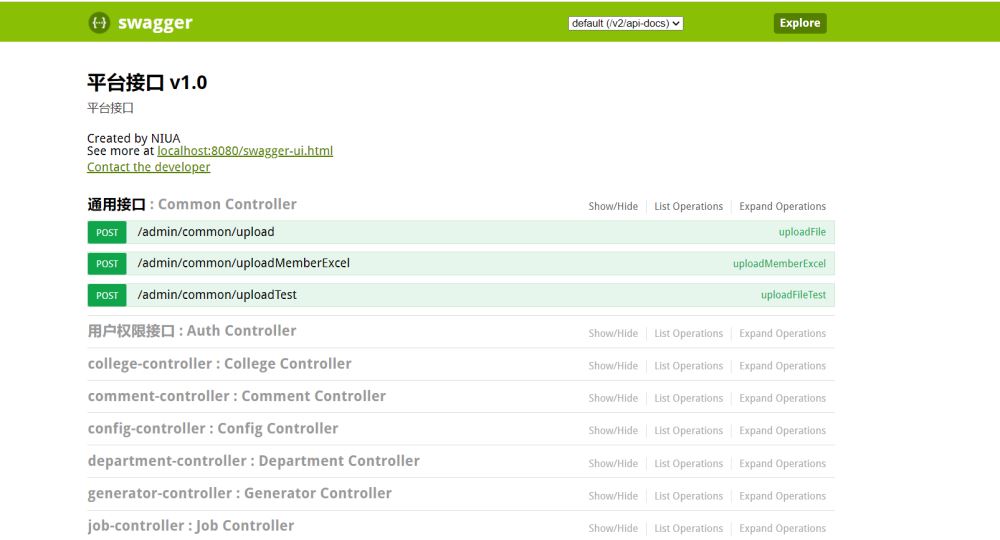Open /admin/common/uploadMemberExcel endpoint path
Viewport: 1000px width, 540px height.
coord(244,263)
